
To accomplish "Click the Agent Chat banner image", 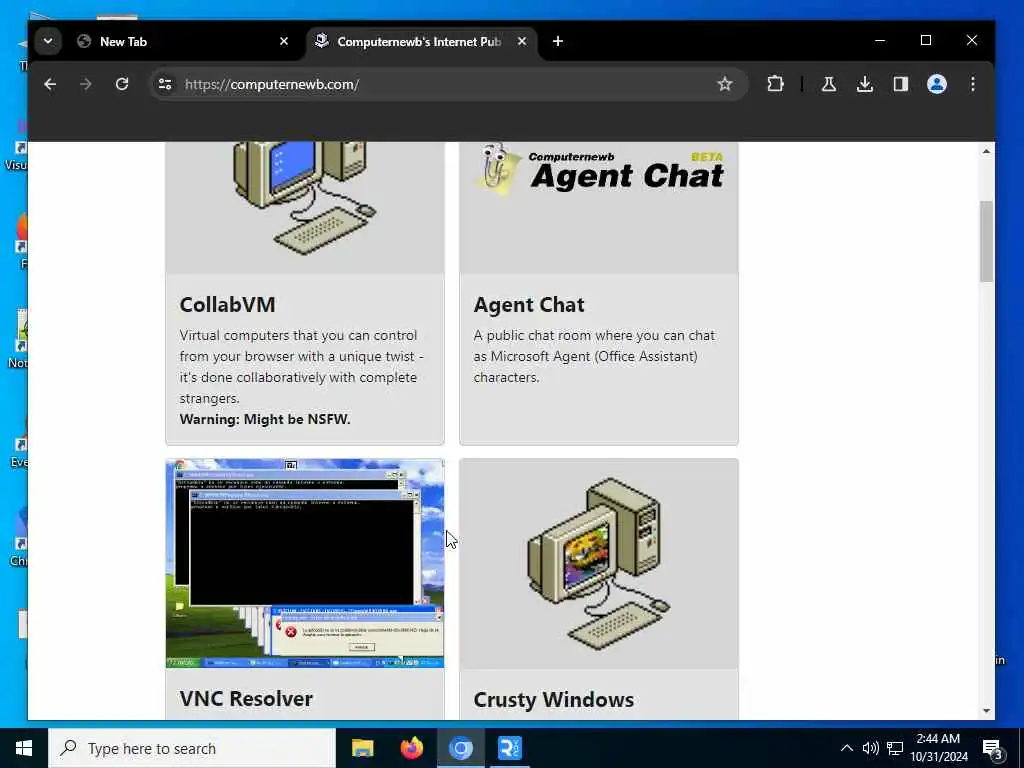I will click(x=599, y=208).
